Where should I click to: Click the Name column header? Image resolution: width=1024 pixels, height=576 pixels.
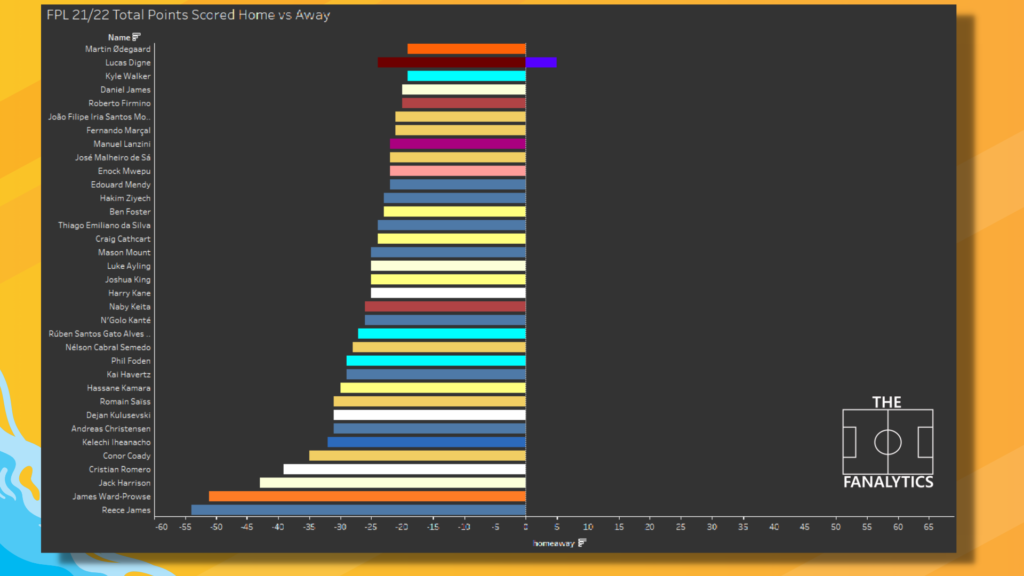pos(119,37)
